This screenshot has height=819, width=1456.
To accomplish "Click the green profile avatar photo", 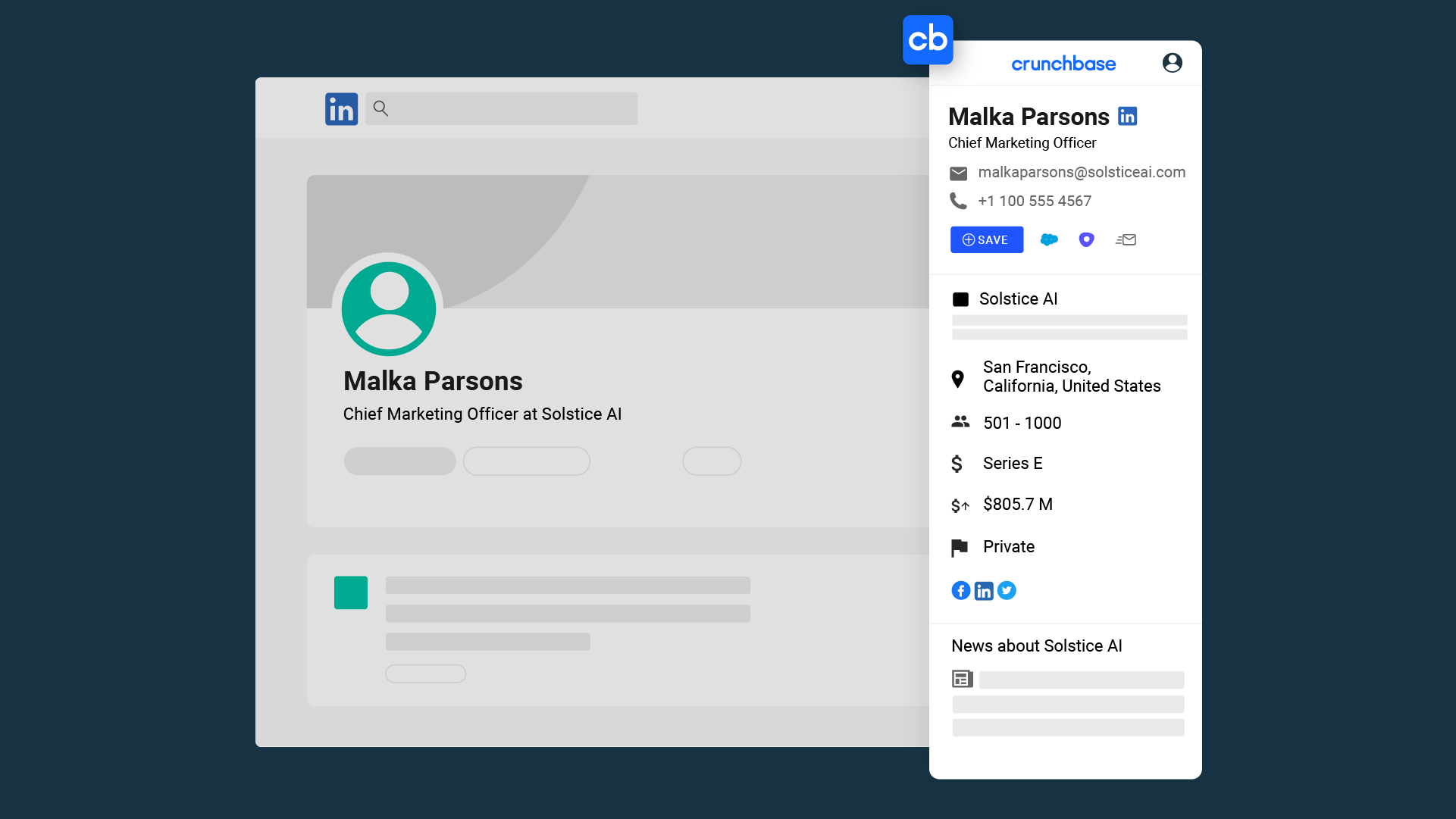I will 388,309.
